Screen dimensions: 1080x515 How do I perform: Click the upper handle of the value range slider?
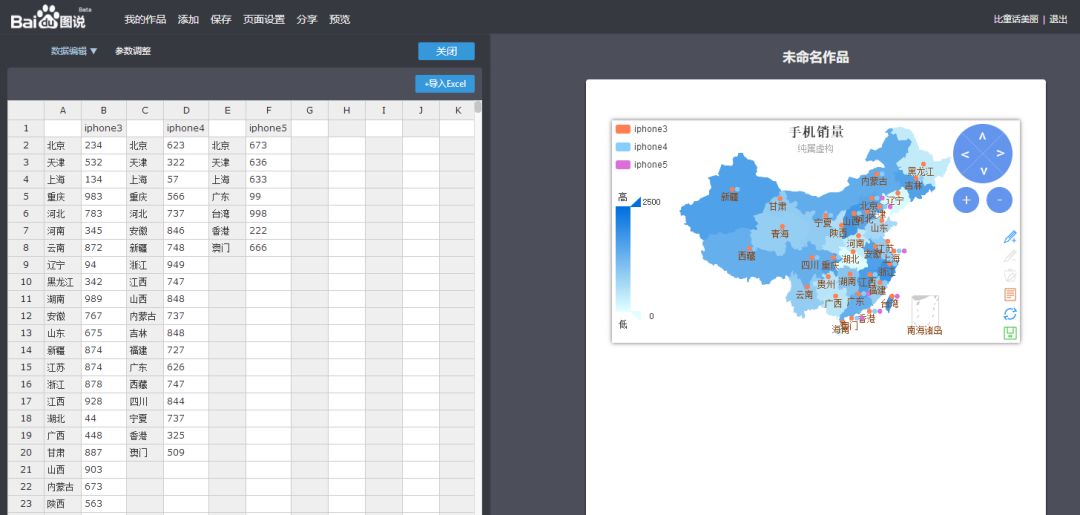click(635, 202)
